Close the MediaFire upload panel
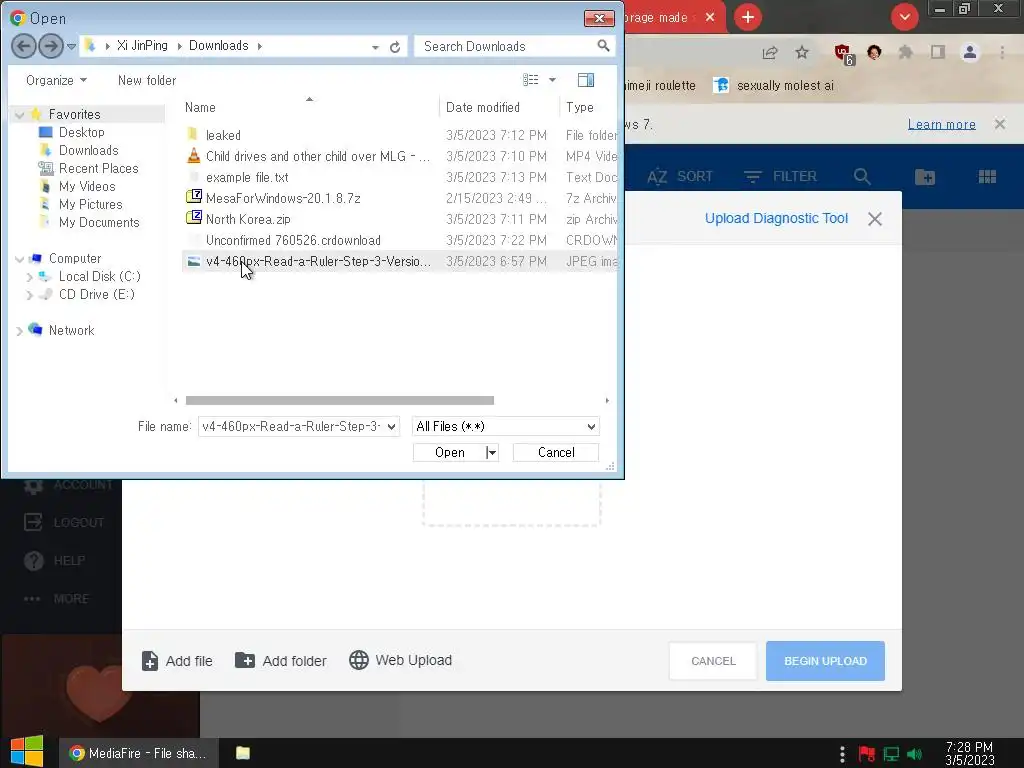Image resolution: width=1024 pixels, height=768 pixels. click(x=875, y=219)
